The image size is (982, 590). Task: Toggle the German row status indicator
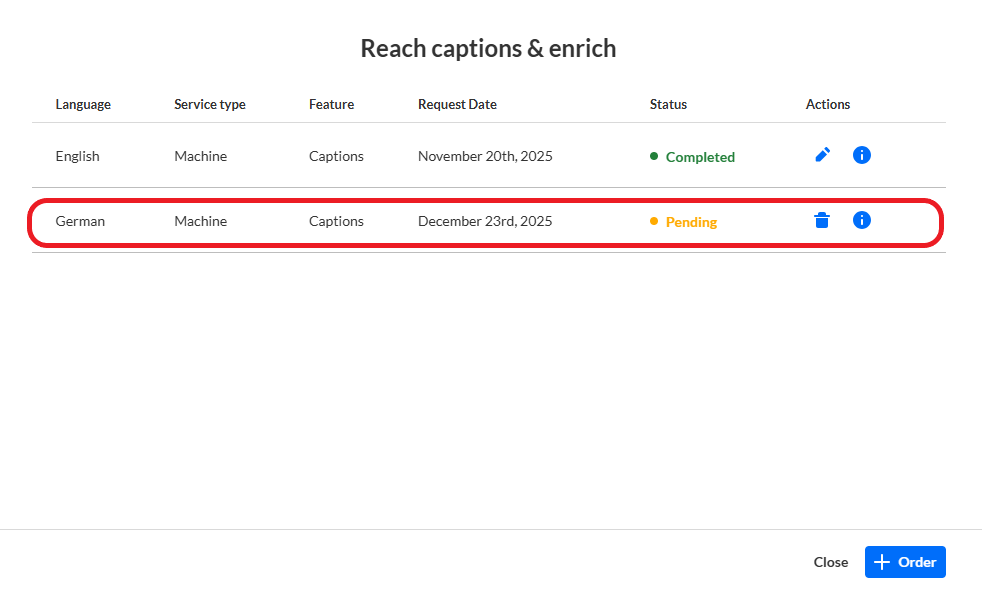click(x=654, y=222)
